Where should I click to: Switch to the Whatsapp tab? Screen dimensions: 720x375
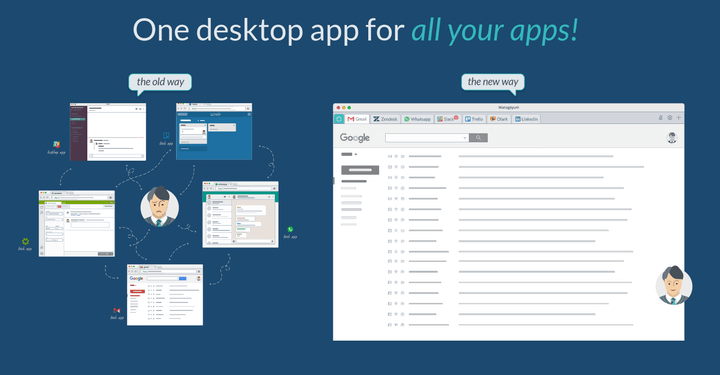pos(417,119)
